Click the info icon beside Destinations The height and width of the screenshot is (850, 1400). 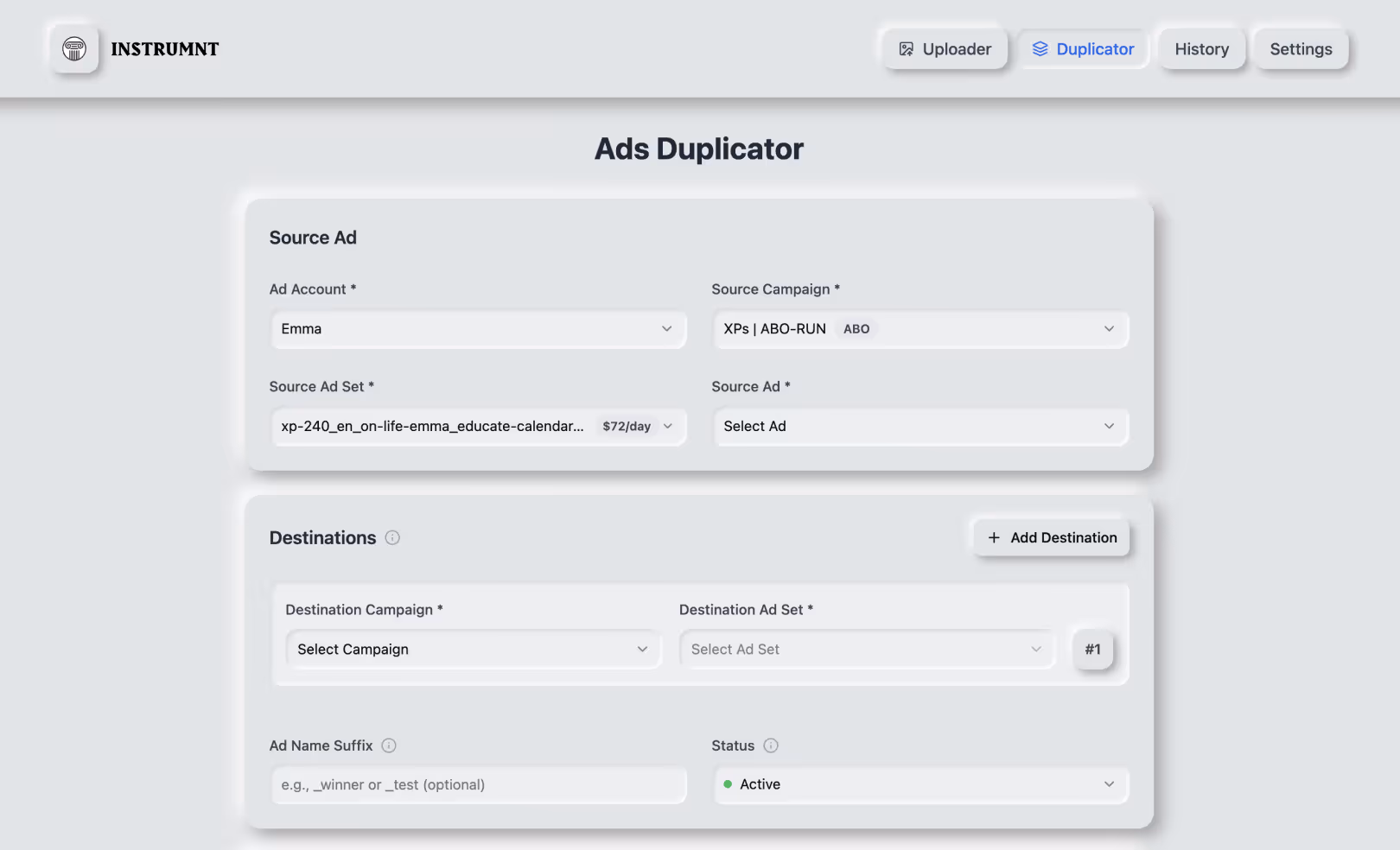pos(392,537)
